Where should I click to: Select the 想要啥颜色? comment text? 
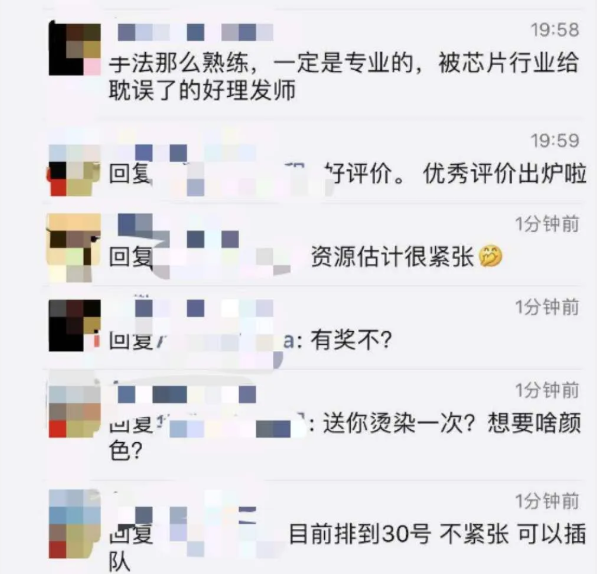point(345,437)
